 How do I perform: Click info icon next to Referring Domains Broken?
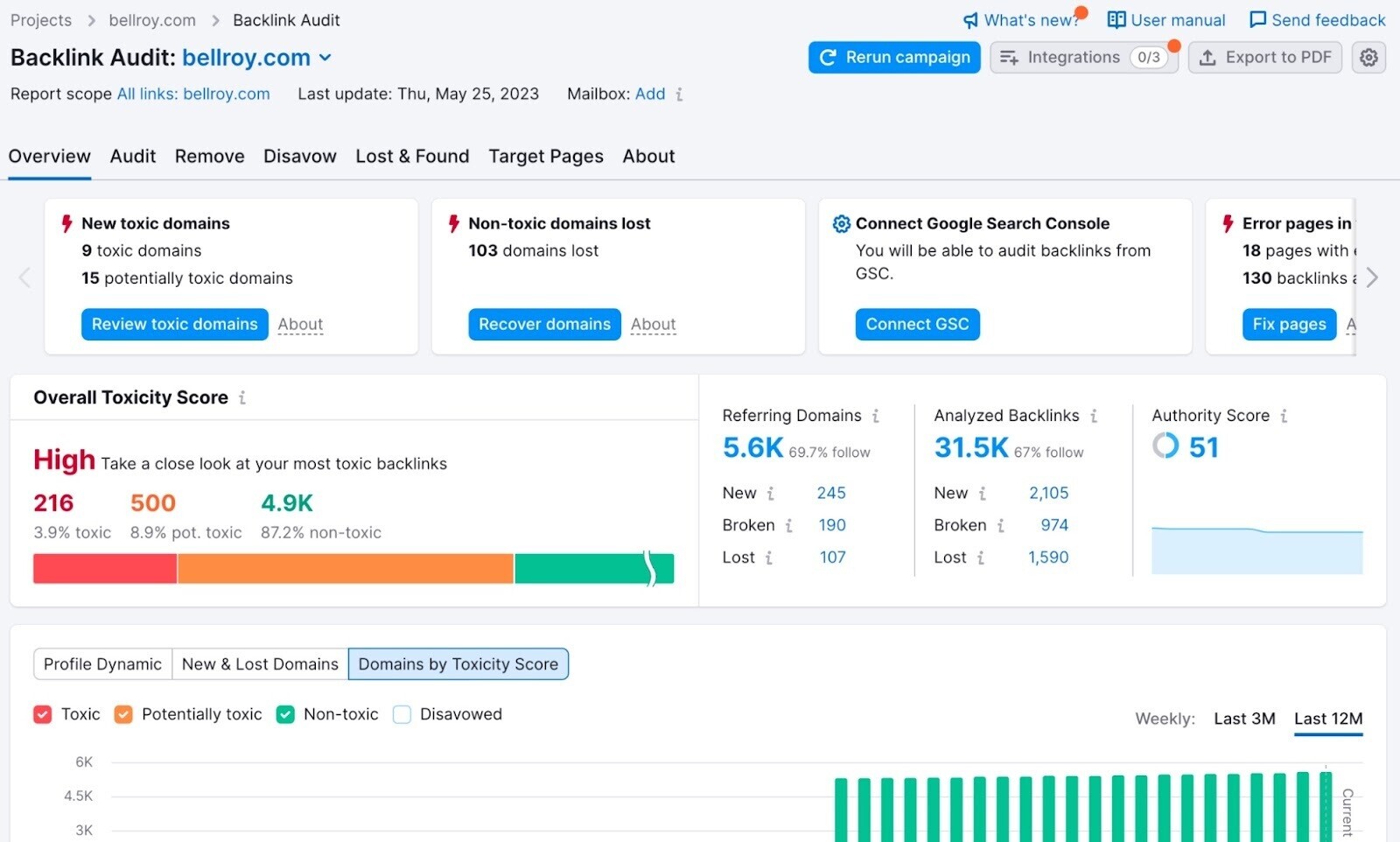(788, 526)
